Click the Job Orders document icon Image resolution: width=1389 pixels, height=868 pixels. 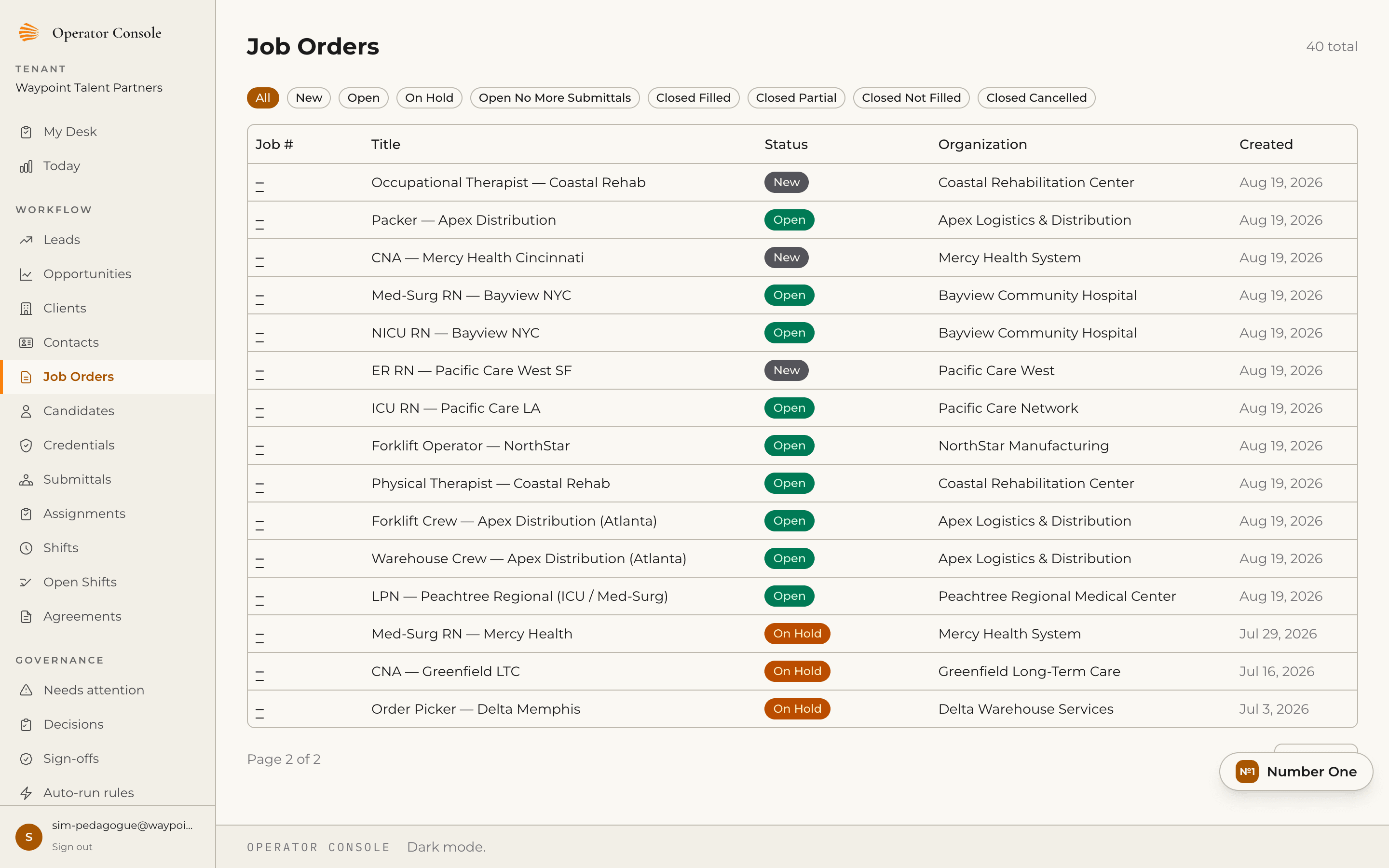26,377
